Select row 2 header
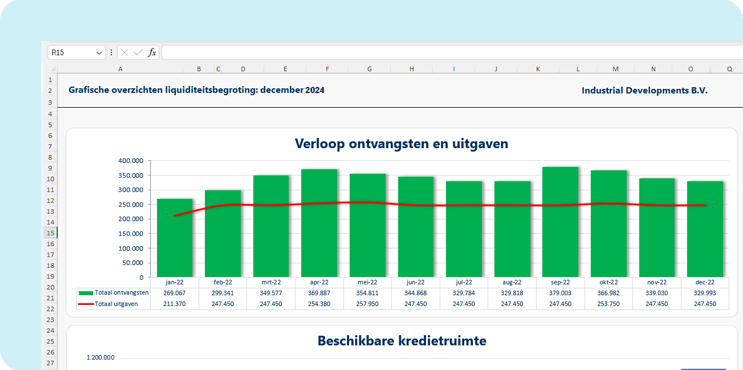The width and height of the screenshot is (743, 370). [50, 90]
